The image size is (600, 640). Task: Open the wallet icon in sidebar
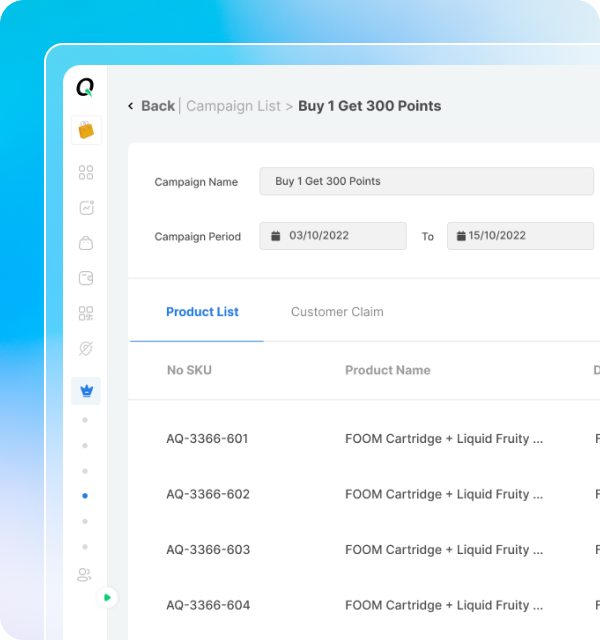coord(86,278)
